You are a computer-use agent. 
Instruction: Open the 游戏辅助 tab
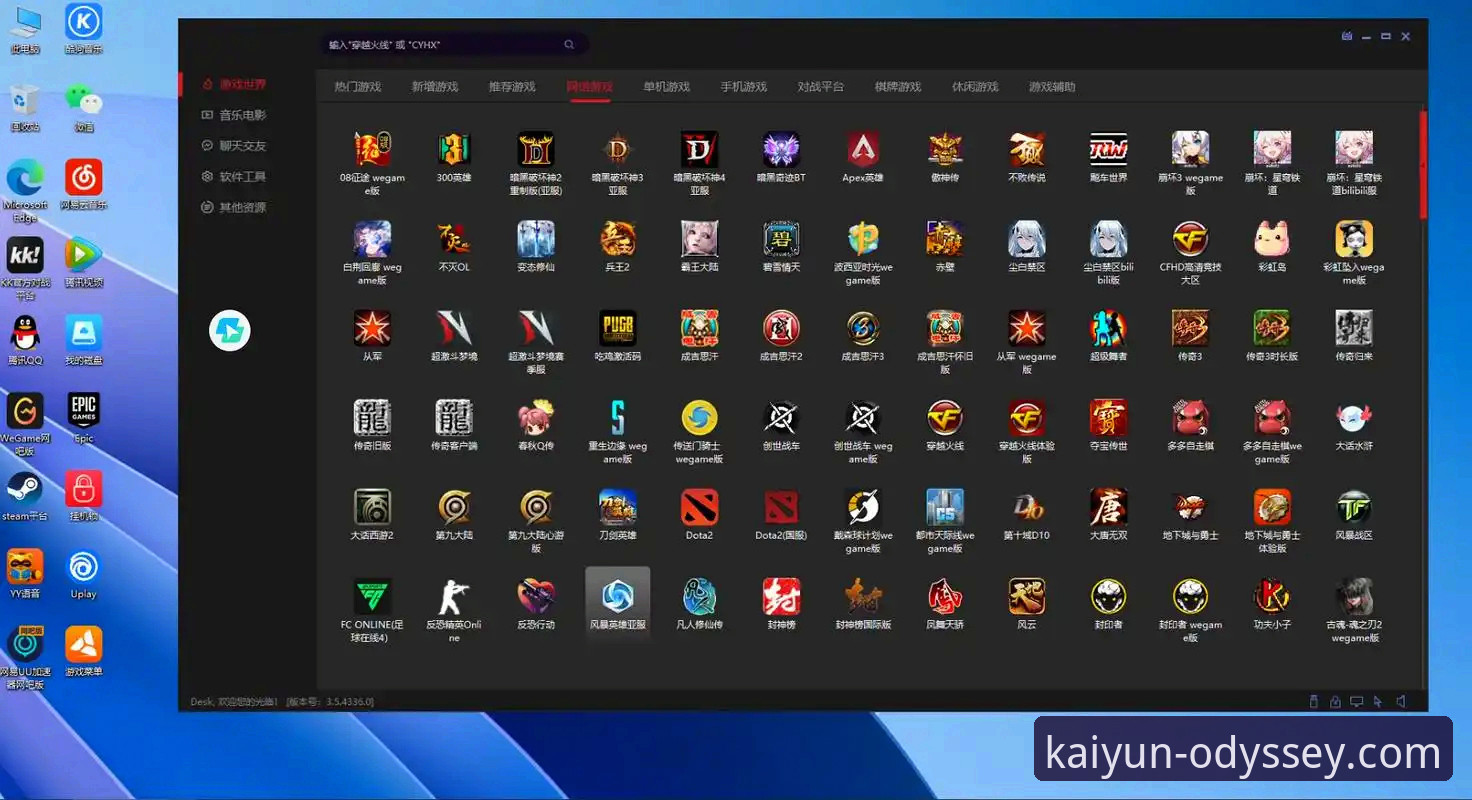[1052, 87]
